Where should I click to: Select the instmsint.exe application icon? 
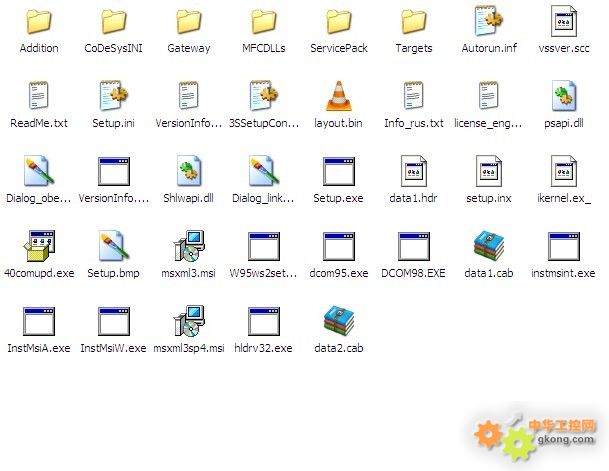(x=564, y=246)
